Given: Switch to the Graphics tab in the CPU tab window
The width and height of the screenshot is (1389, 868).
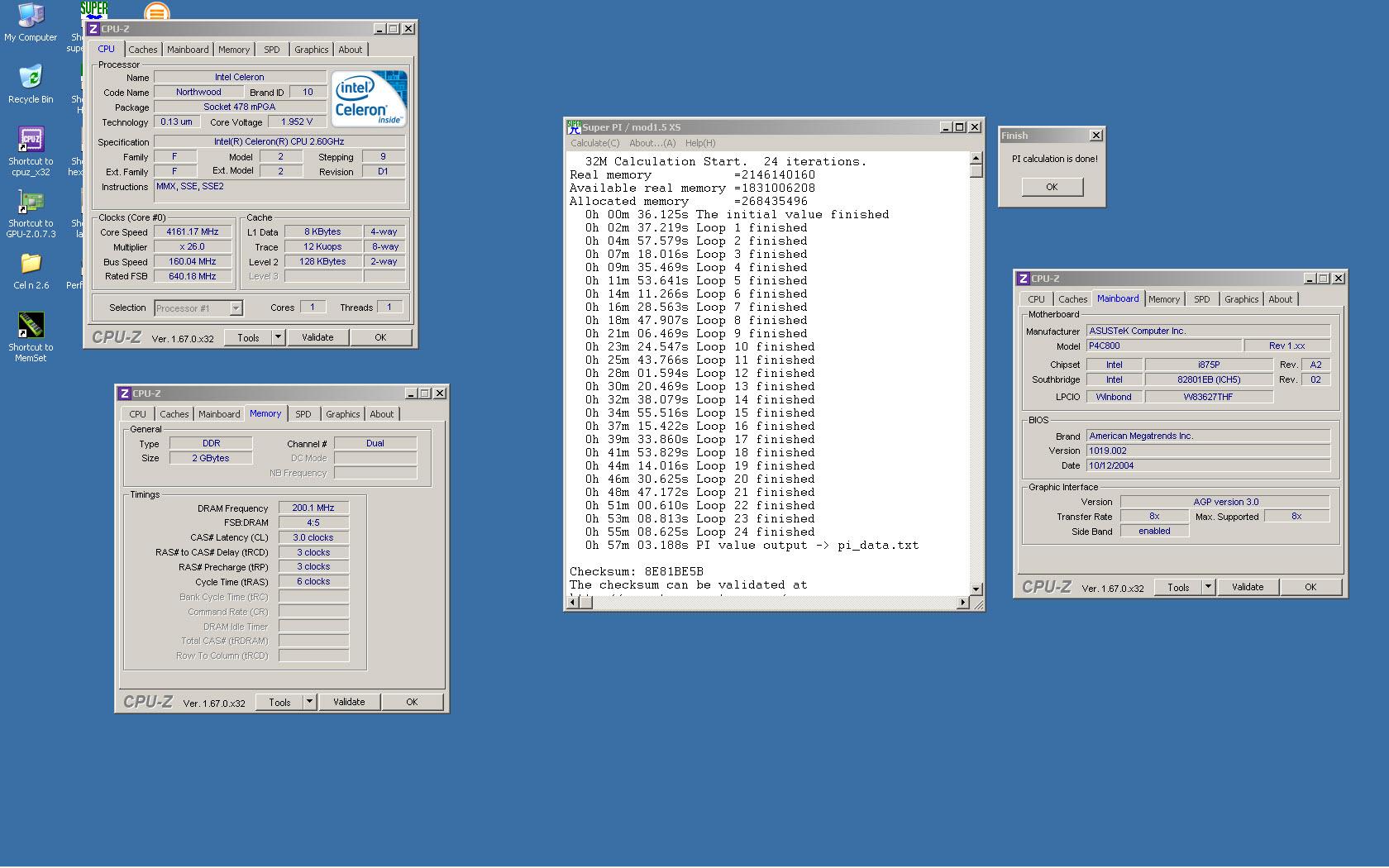Looking at the screenshot, I should point(312,50).
